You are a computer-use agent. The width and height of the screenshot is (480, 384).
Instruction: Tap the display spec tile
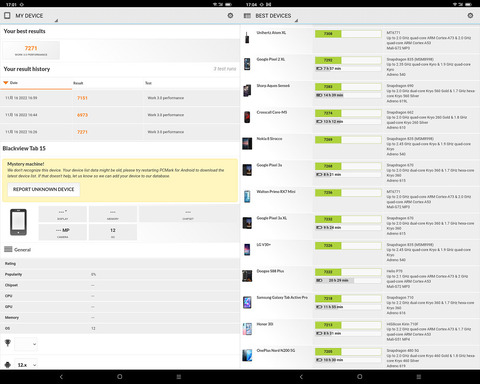pyautogui.click(x=63, y=214)
